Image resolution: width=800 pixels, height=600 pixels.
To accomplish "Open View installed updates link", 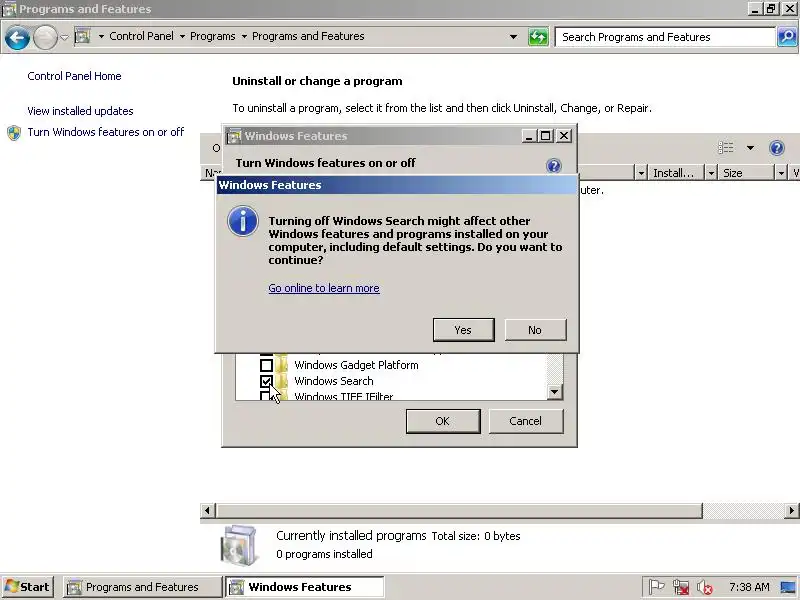I will (x=80, y=111).
